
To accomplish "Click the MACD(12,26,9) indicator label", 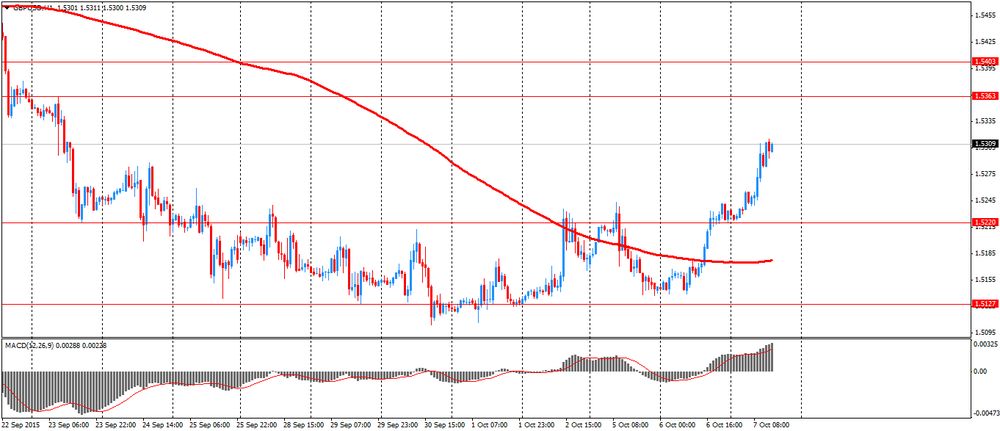I will tap(29, 346).
